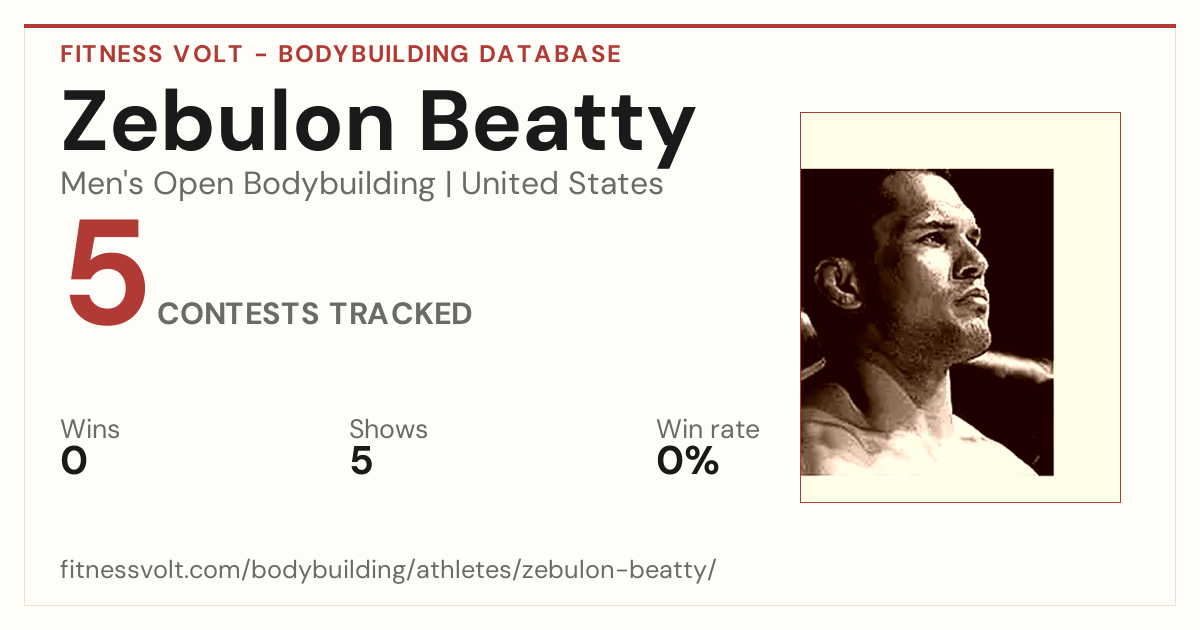The width and height of the screenshot is (1200, 630).
Task: Click the Fitness Volt brand name in the header
Action: (151, 54)
